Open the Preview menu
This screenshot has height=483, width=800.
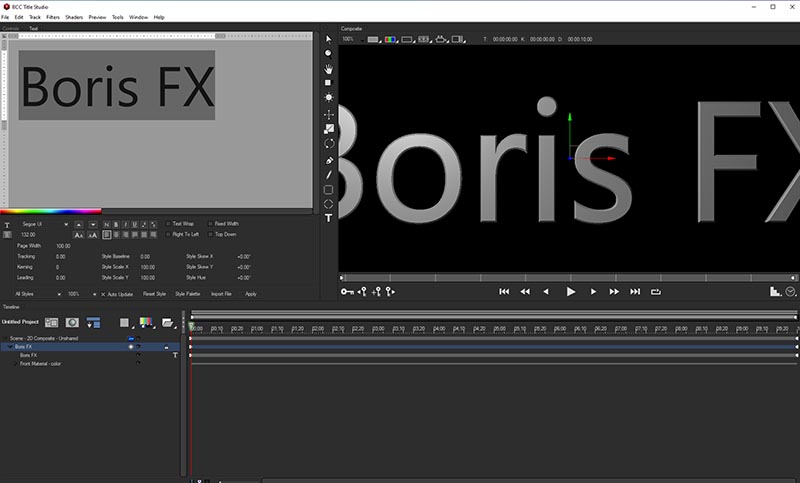click(x=97, y=17)
